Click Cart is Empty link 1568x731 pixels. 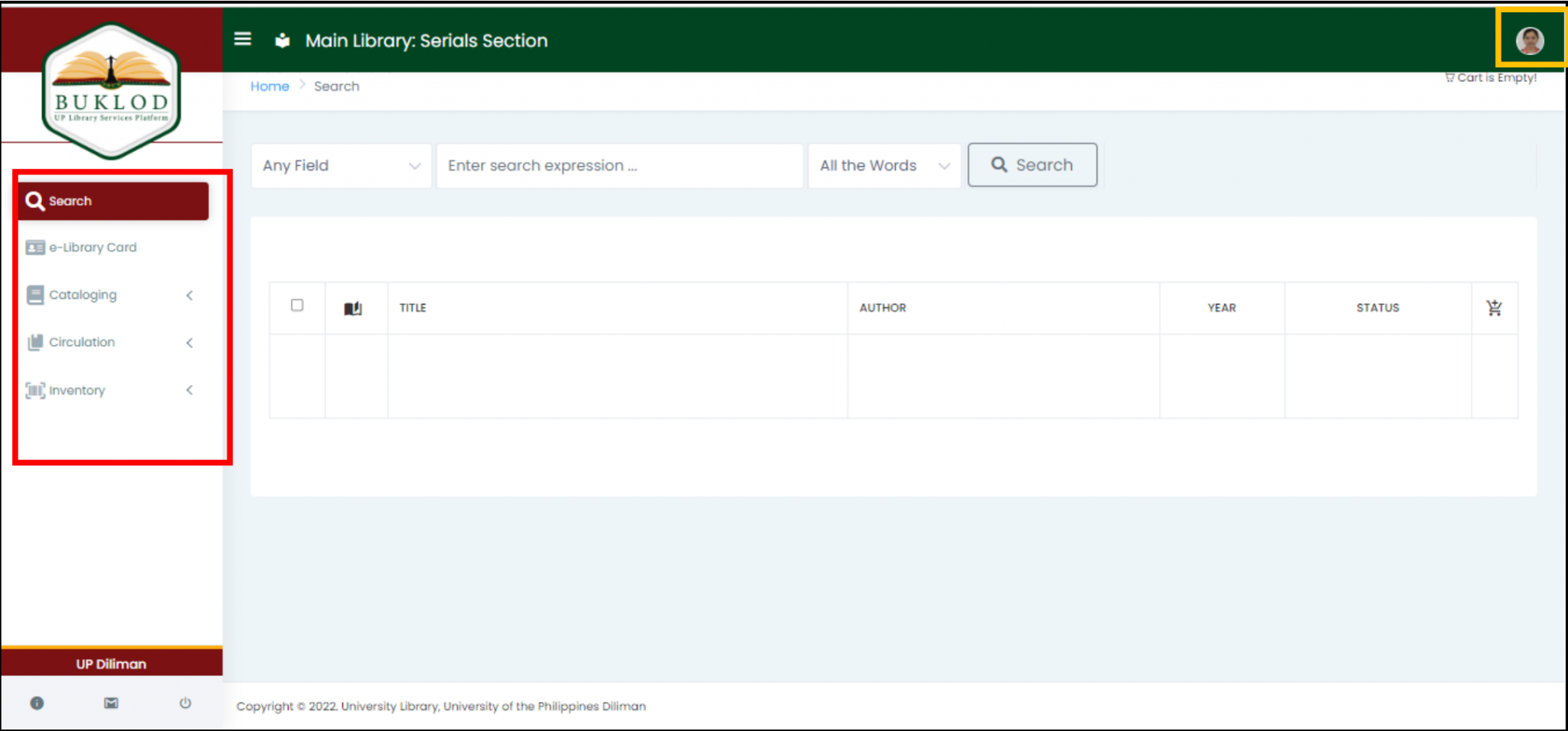coord(1491,77)
